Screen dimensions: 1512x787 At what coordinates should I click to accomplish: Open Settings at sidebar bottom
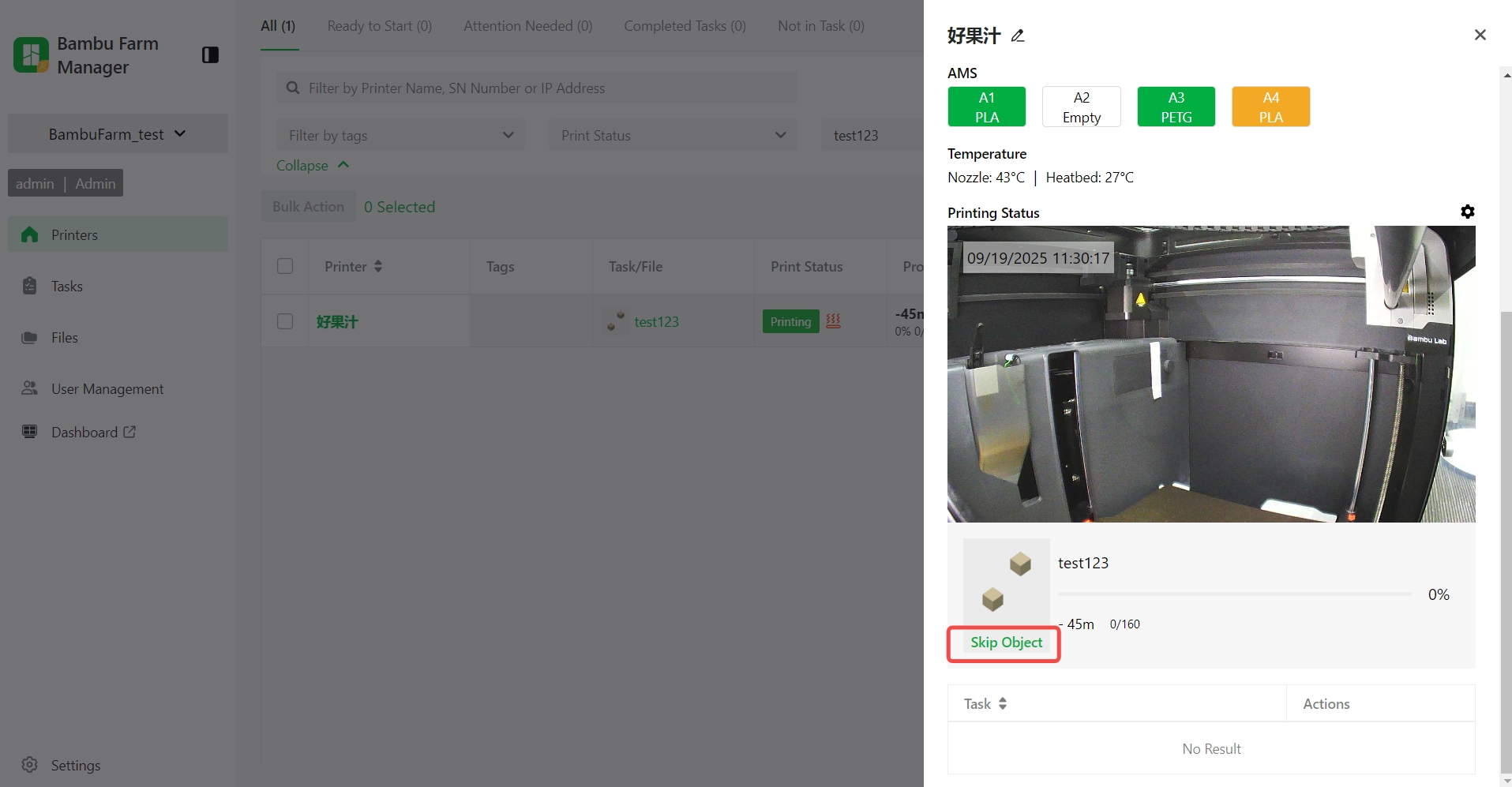pyautogui.click(x=75, y=765)
